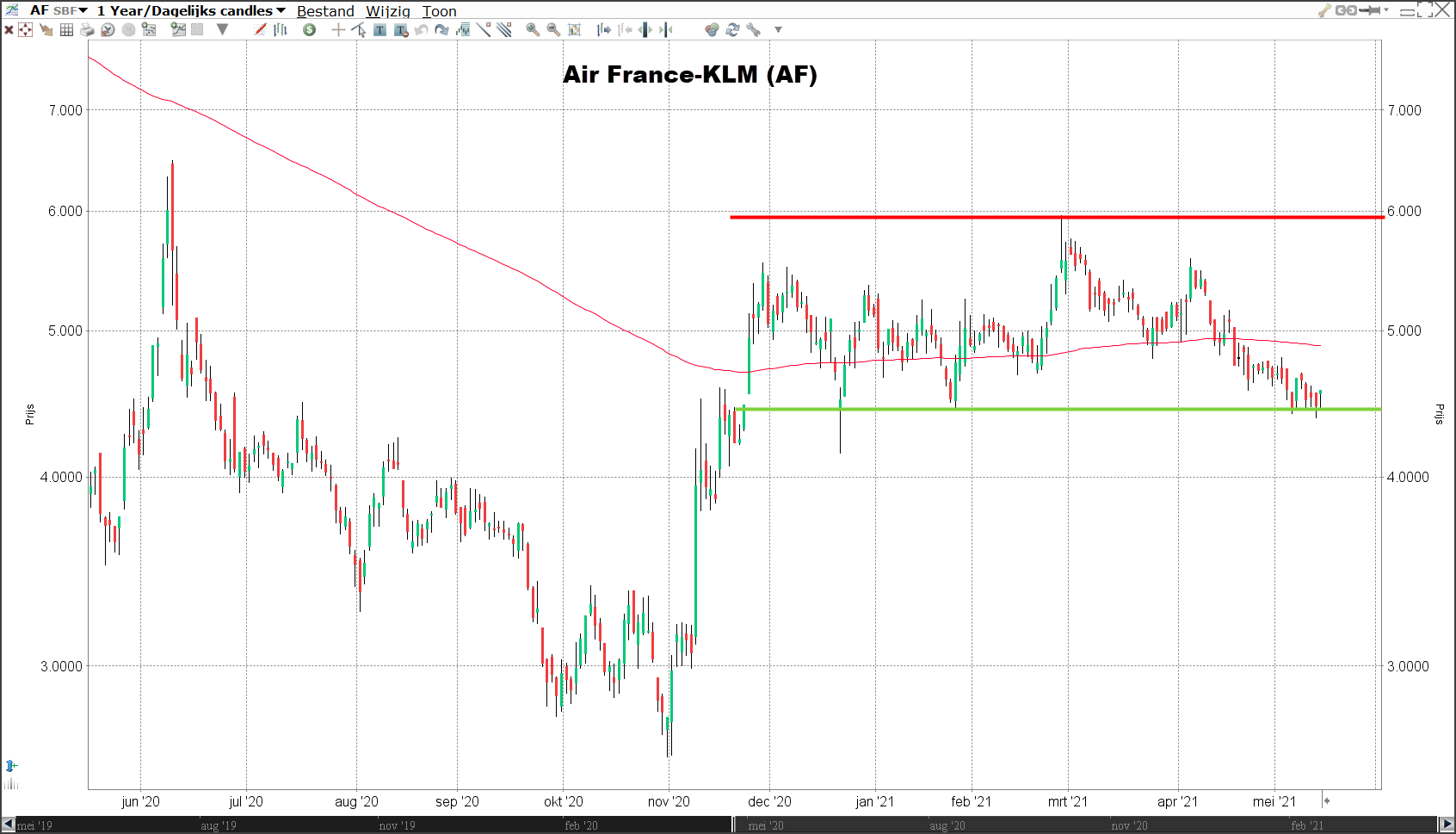Click the redo arrow icon
1456x834 pixels.
(x=441, y=30)
